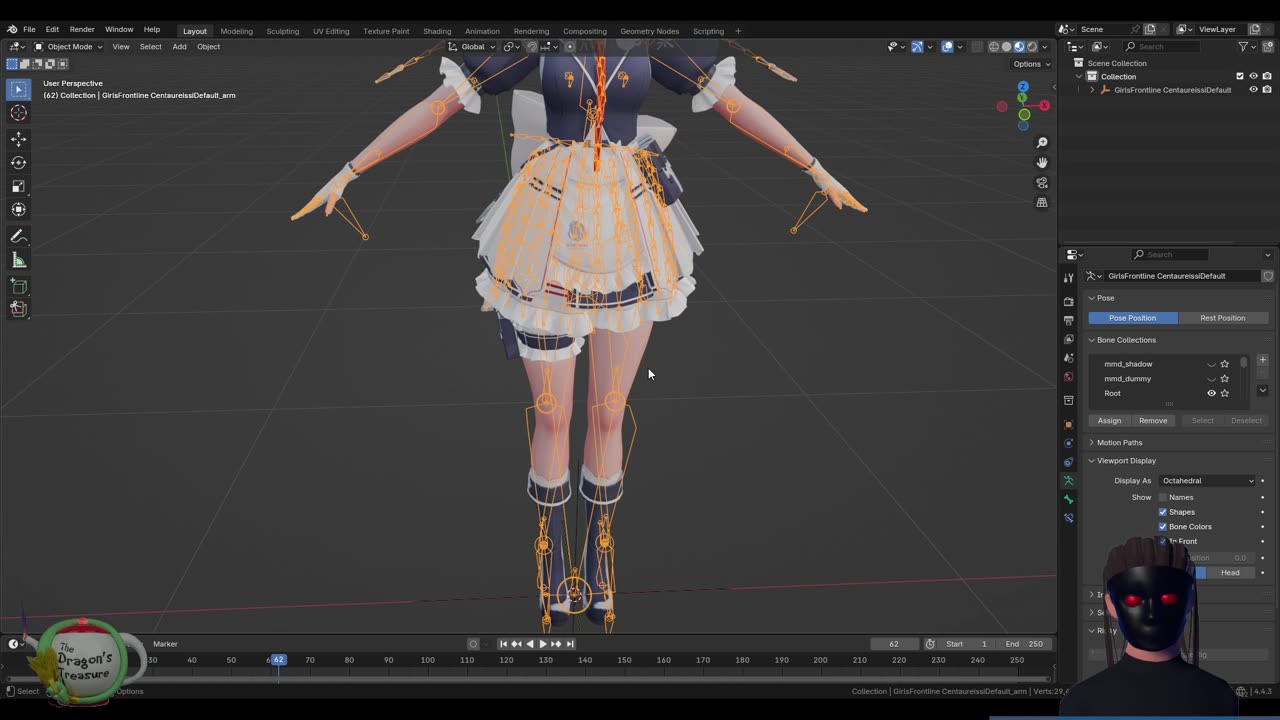The image size is (1280, 720).
Task: Toggle X-ray display
Action: click(x=975, y=47)
